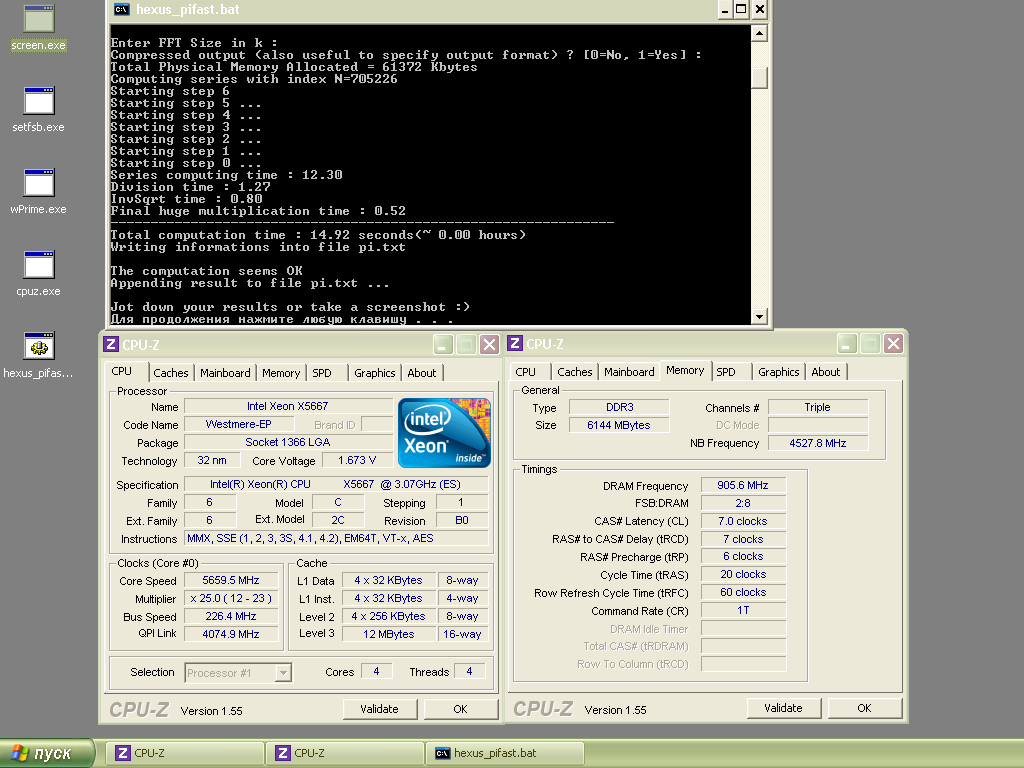Open About tab in right CPU-Z
The height and width of the screenshot is (768, 1024).
[x=825, y=372]
